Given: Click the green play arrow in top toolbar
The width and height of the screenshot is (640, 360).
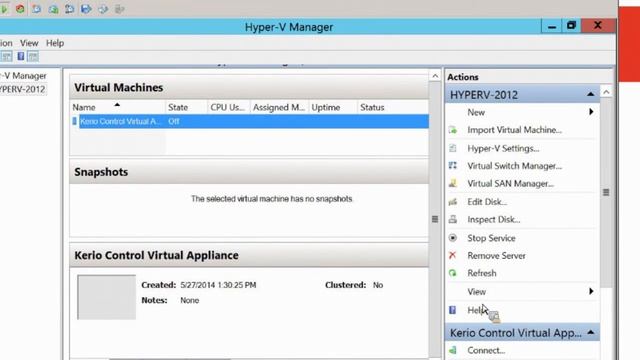Looking at the screenshot, I should point(4,9).
